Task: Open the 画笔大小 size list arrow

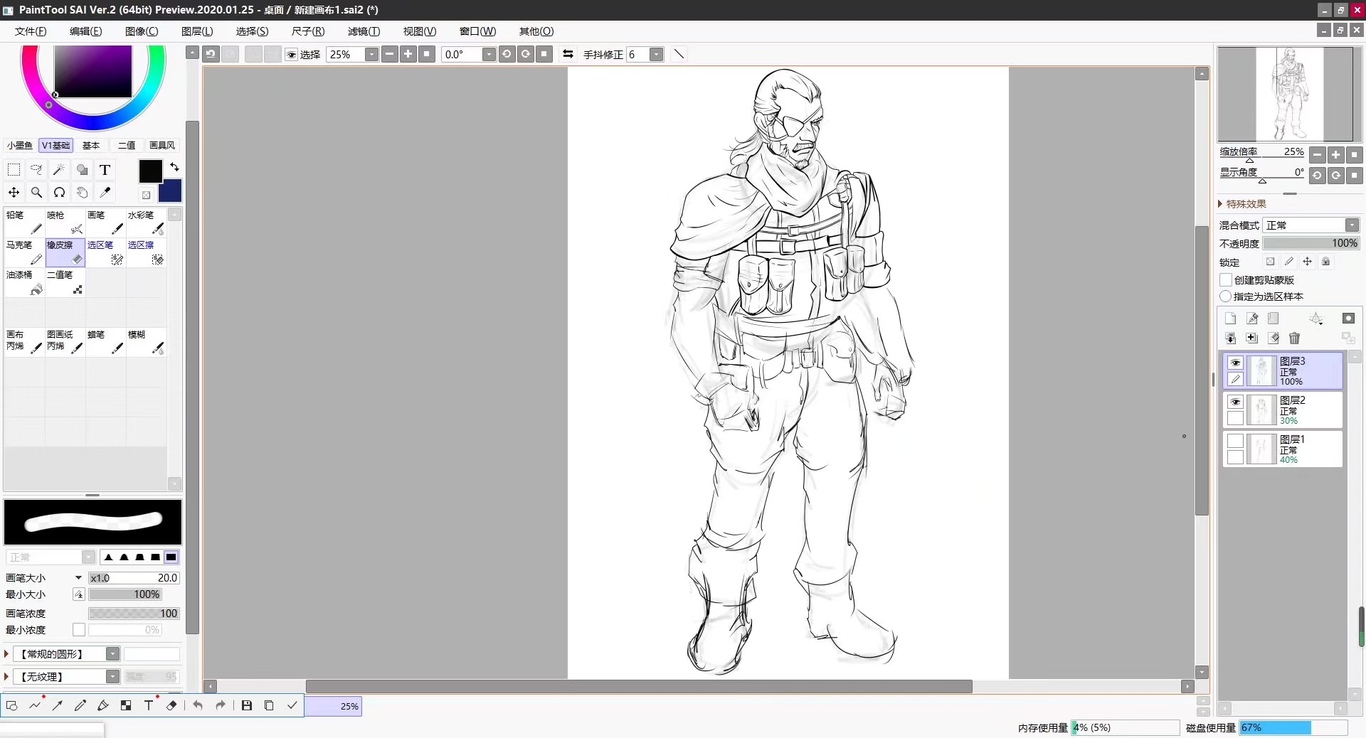Action: click(79, 578)
